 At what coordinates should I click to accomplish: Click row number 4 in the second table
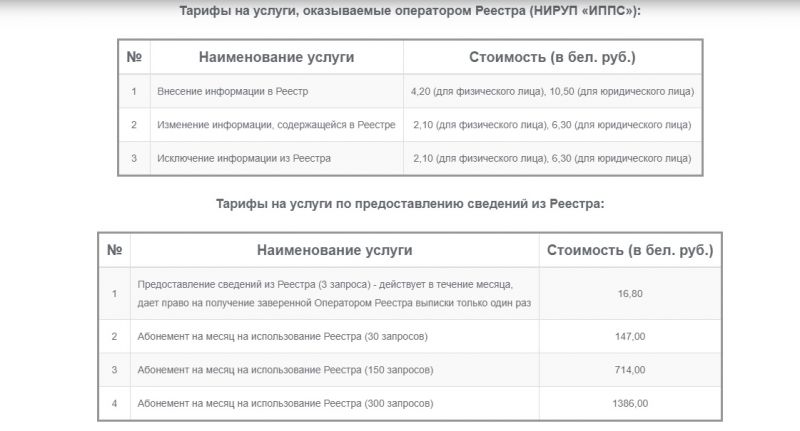tap(114, 403)
